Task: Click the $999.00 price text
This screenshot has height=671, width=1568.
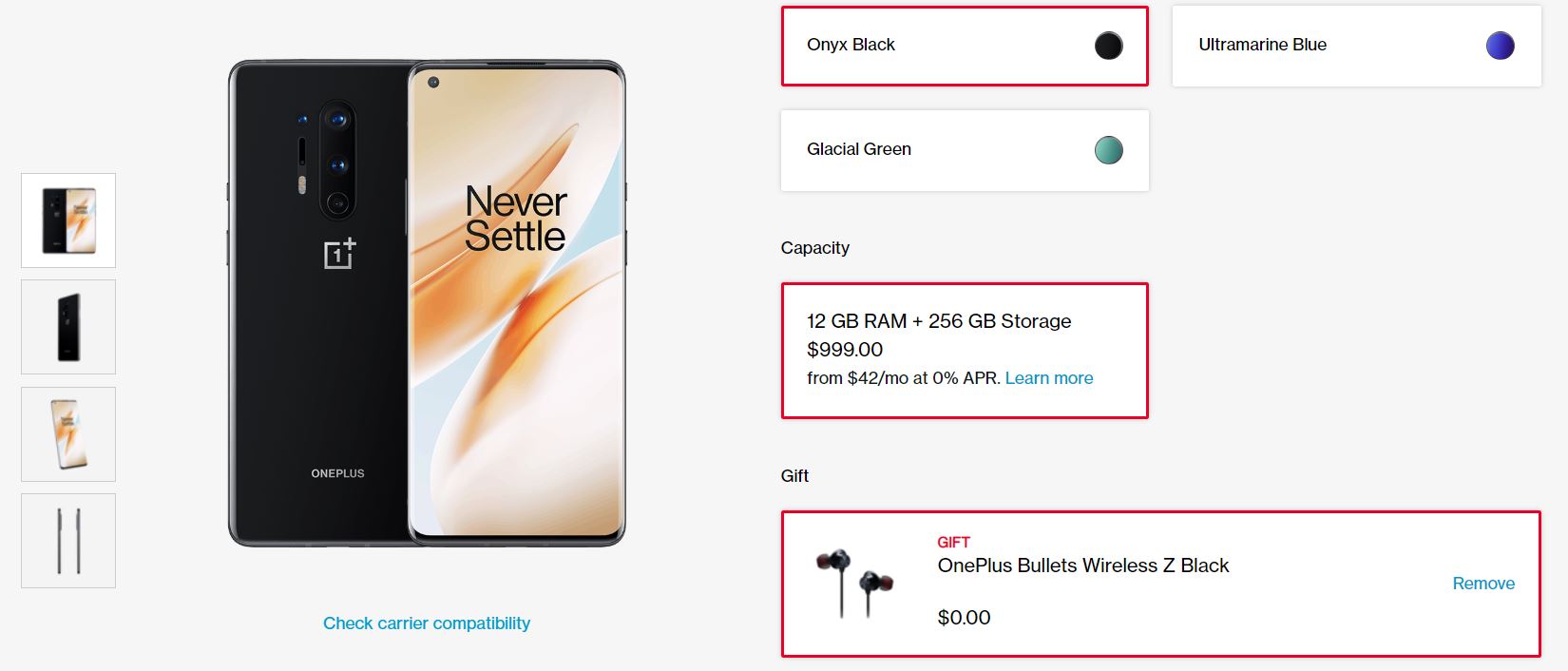Action: click(845, 350)
